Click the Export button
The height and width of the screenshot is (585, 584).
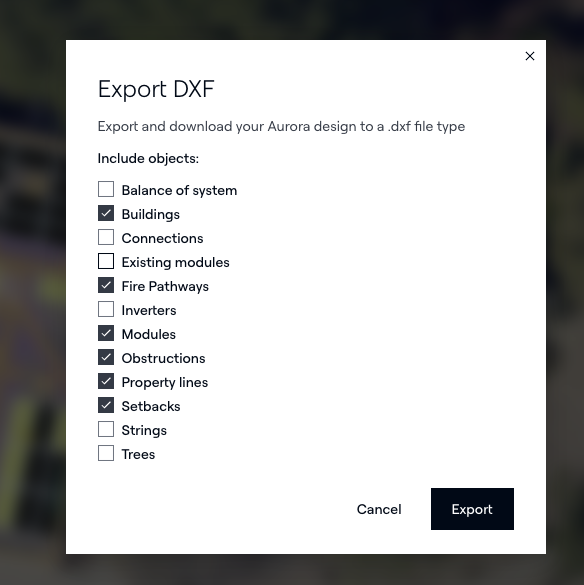(x=472, y=509)
